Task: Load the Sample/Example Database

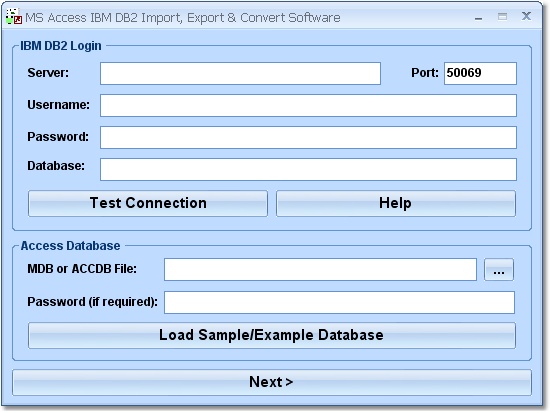Action: point(272,335)
